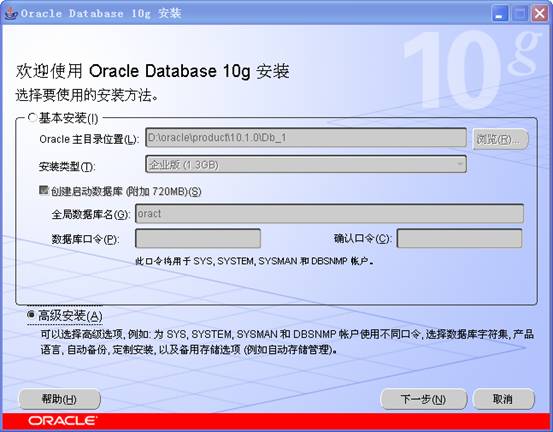Select the 高级安装 radio button

click(x=31, y=314)
